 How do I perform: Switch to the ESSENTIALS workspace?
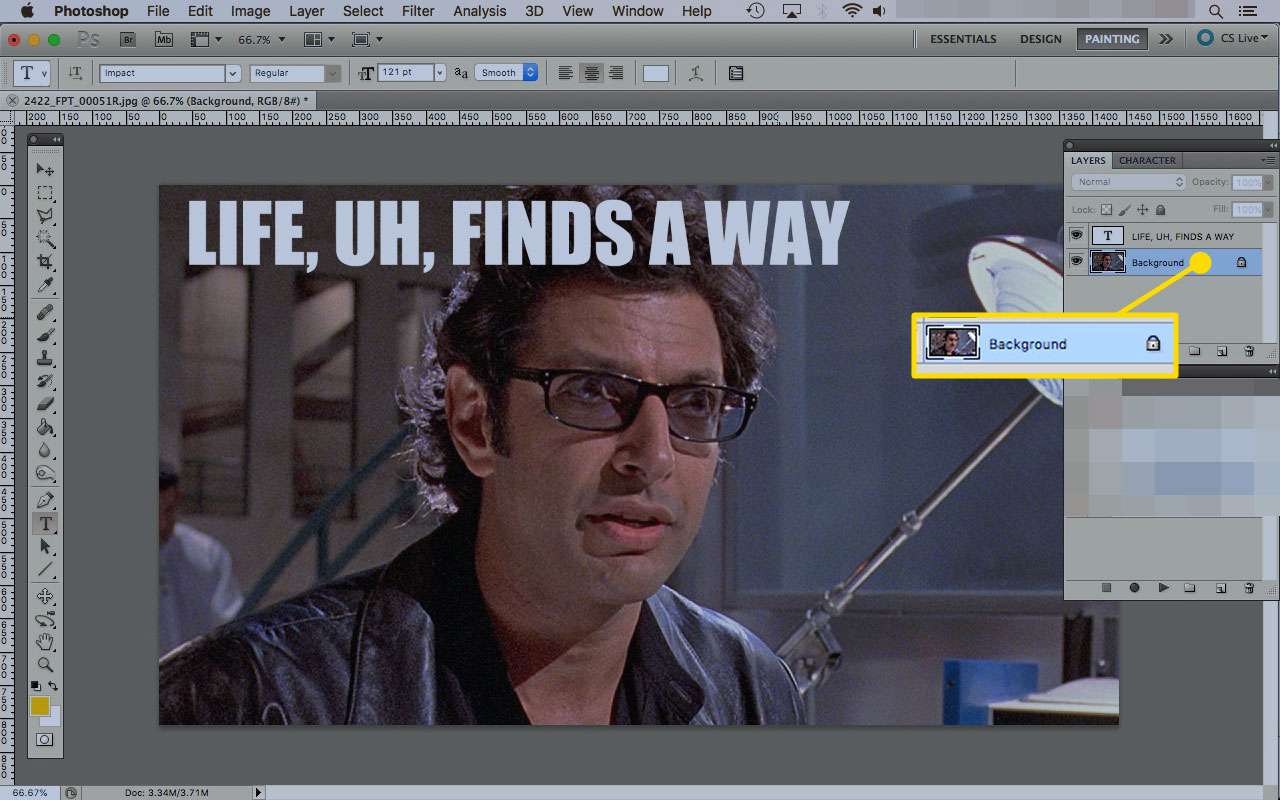click(963, 39)
